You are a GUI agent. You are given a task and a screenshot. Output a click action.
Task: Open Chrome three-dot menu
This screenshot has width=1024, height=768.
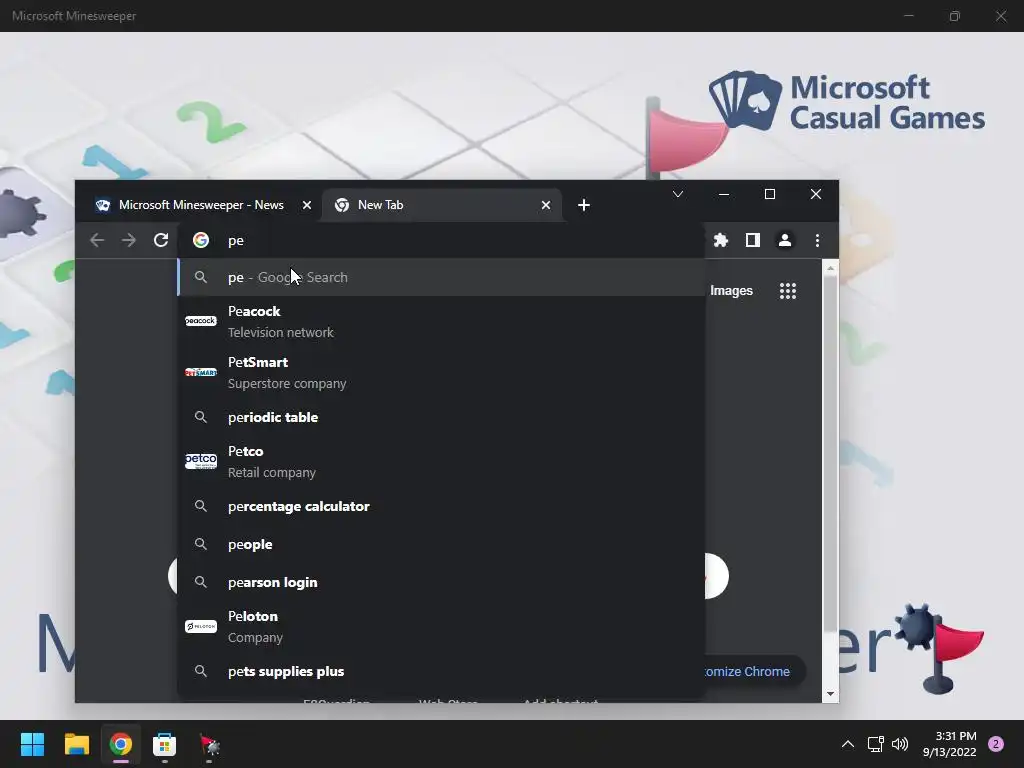point(817,240)
